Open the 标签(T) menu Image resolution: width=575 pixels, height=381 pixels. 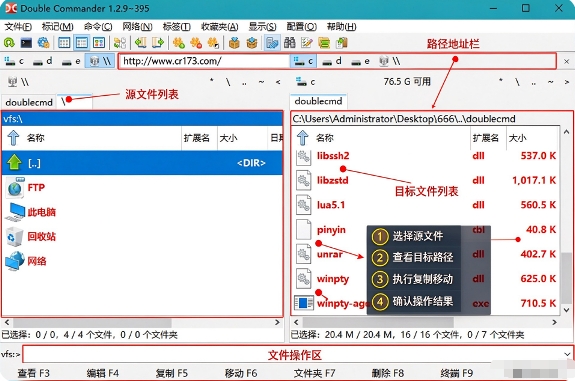(x=176, y=27)
